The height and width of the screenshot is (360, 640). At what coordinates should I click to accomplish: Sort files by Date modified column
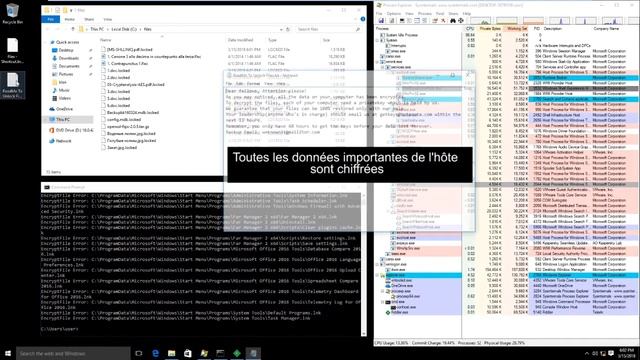point(245,40)
